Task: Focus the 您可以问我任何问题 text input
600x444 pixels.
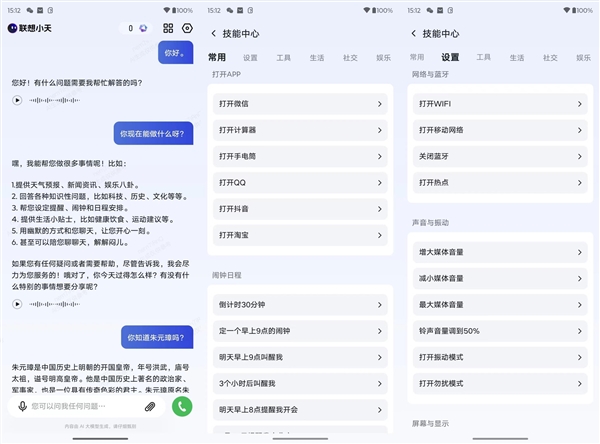Action: tap(85, 407)
